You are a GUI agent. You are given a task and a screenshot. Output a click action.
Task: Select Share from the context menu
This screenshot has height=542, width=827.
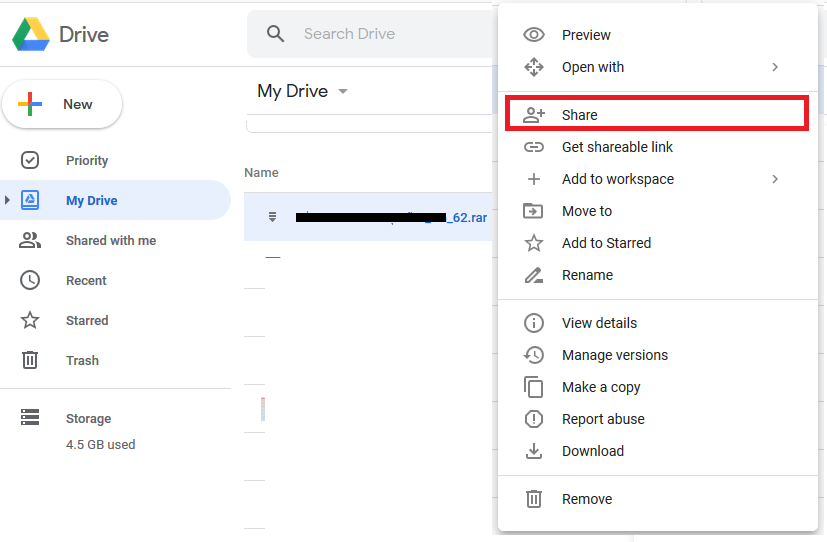click(x=579, y=115)
